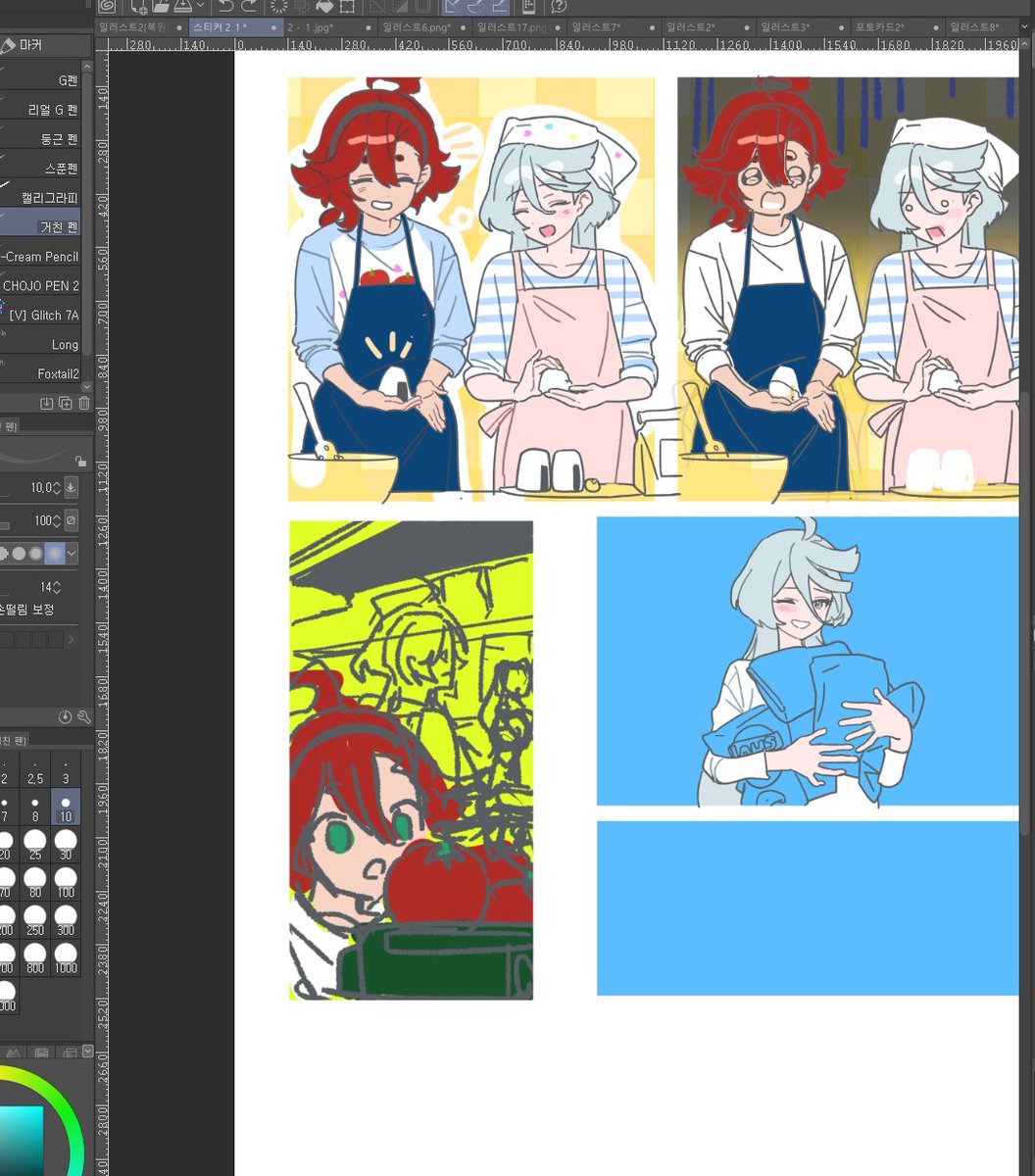The height and width of the screenshot is (1176, 1035).
Task: Toggle the Snap to special ruler button
Action: [476, 7]
